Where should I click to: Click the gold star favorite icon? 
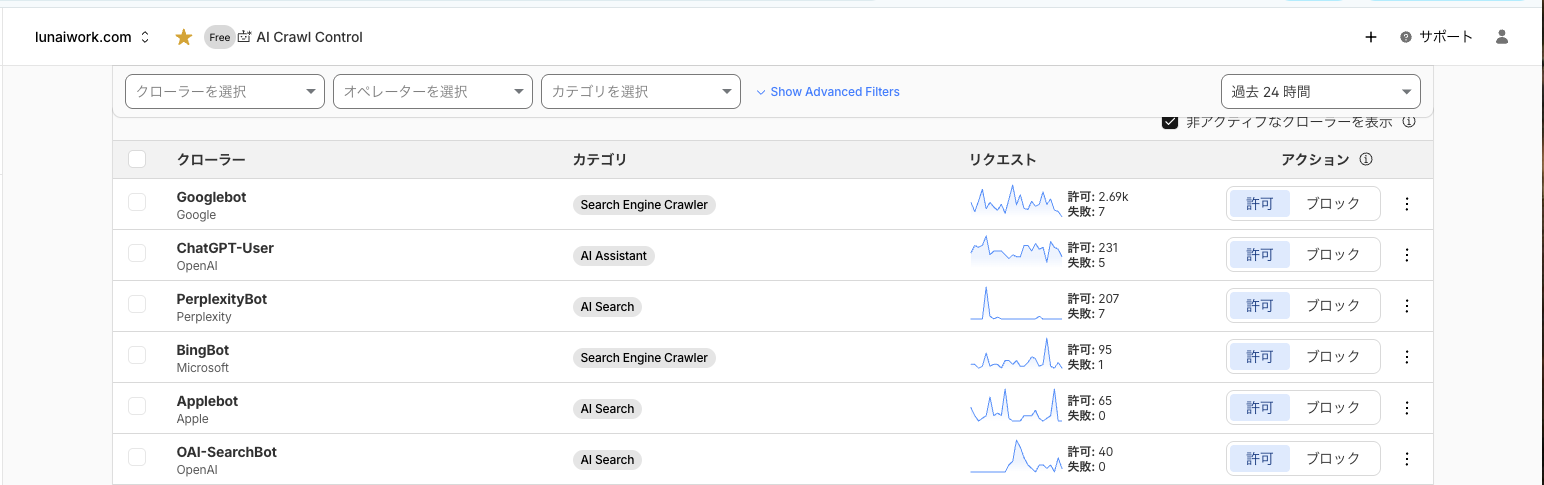tap(184, 37)
